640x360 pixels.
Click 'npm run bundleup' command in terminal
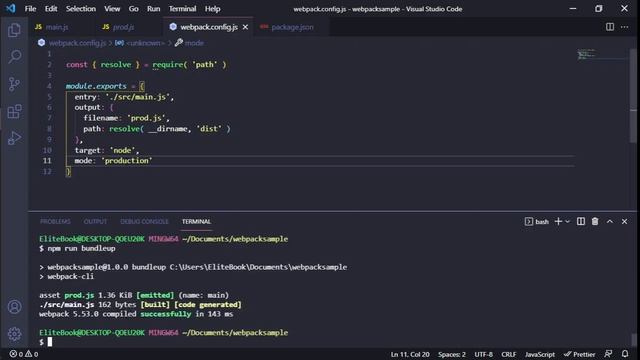(x=81, y=248)
